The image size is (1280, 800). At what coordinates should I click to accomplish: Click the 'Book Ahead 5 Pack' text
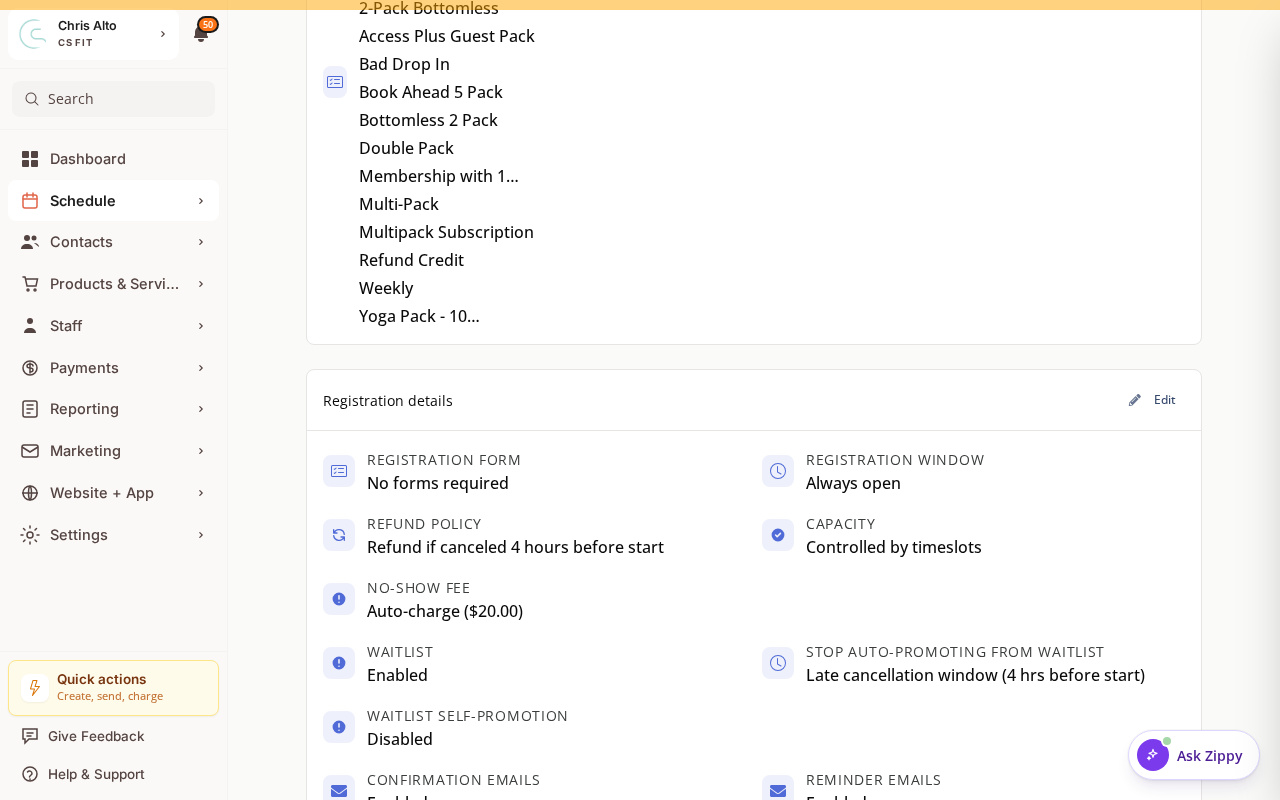(x=431, y=92)
